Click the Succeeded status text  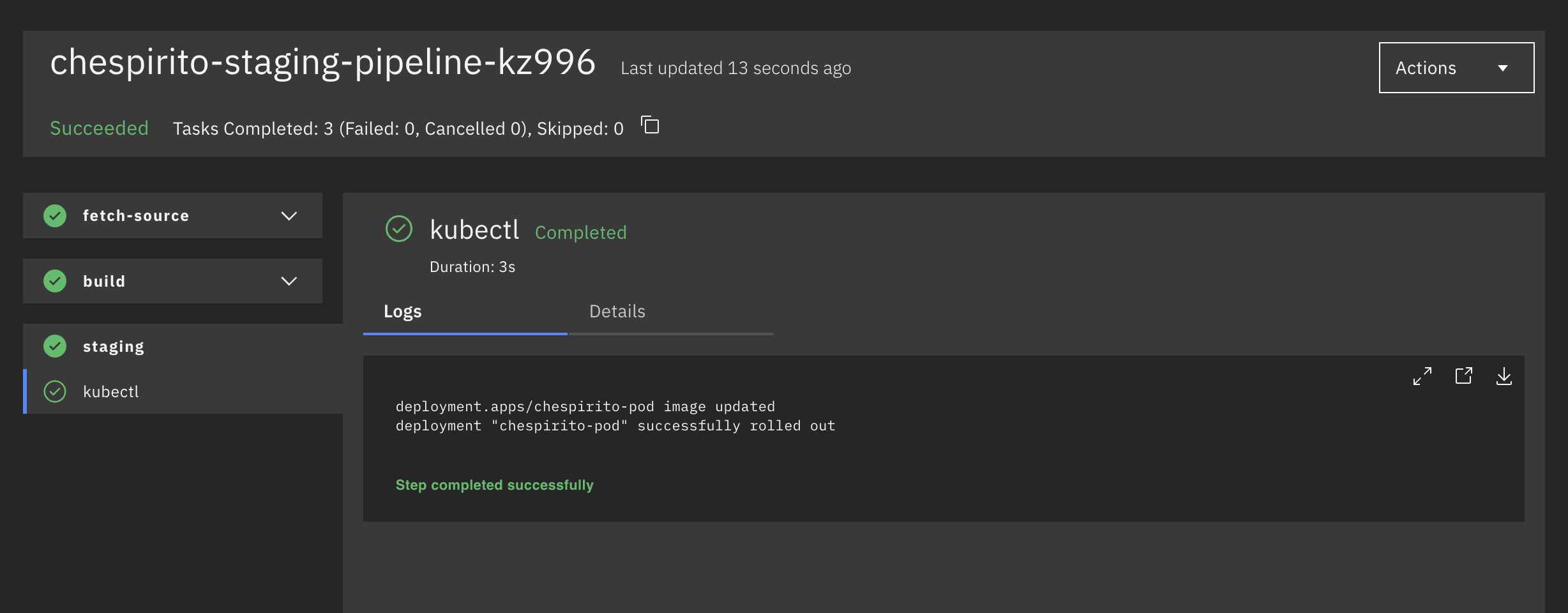pos(99,128)
